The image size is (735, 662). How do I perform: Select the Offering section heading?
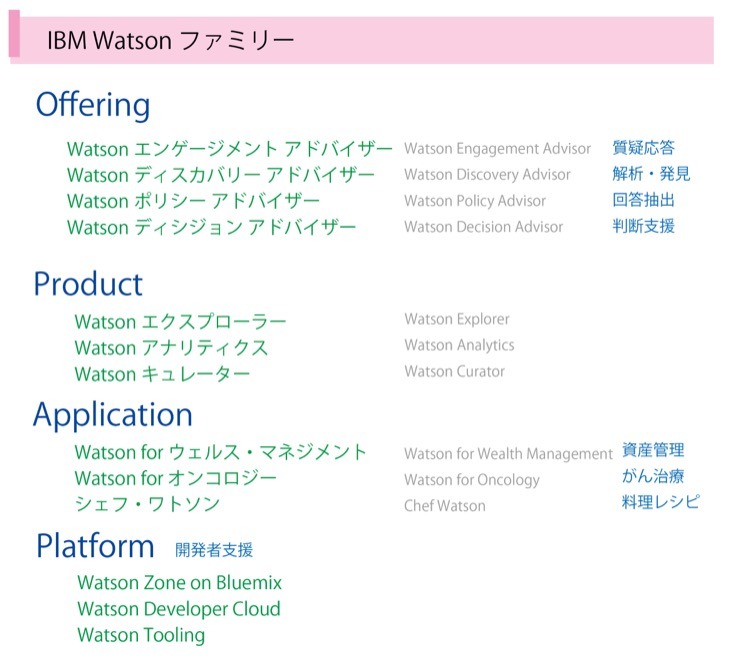click(x=93, y=105)
